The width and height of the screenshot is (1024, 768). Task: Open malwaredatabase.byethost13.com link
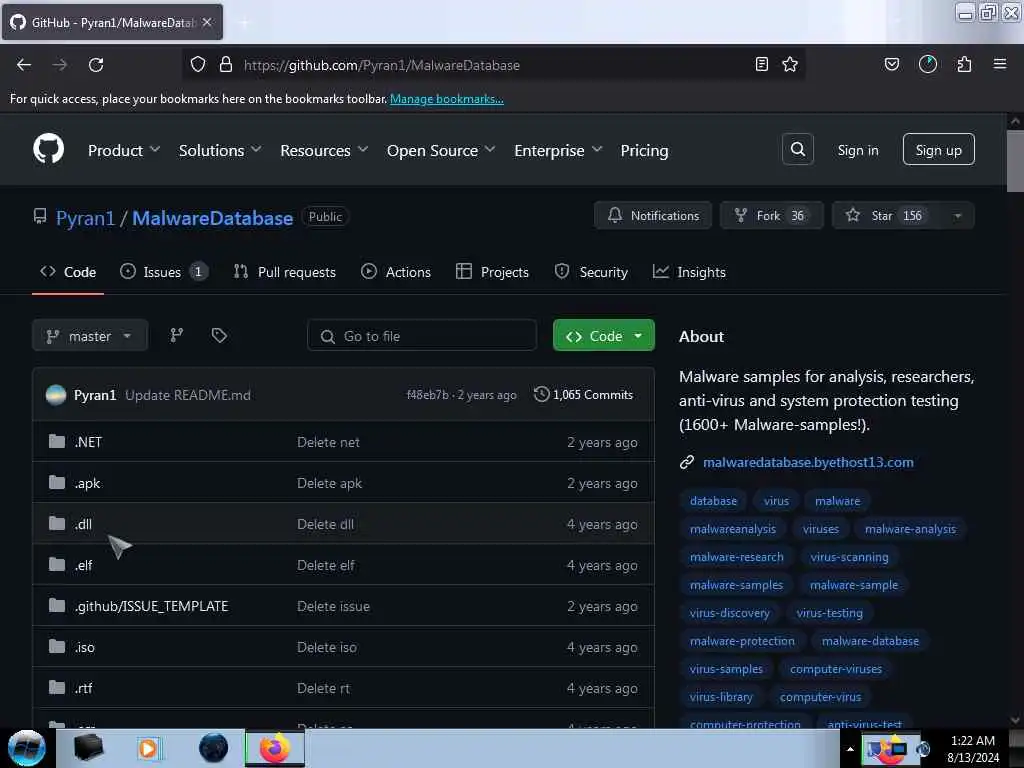pos(808,462)
